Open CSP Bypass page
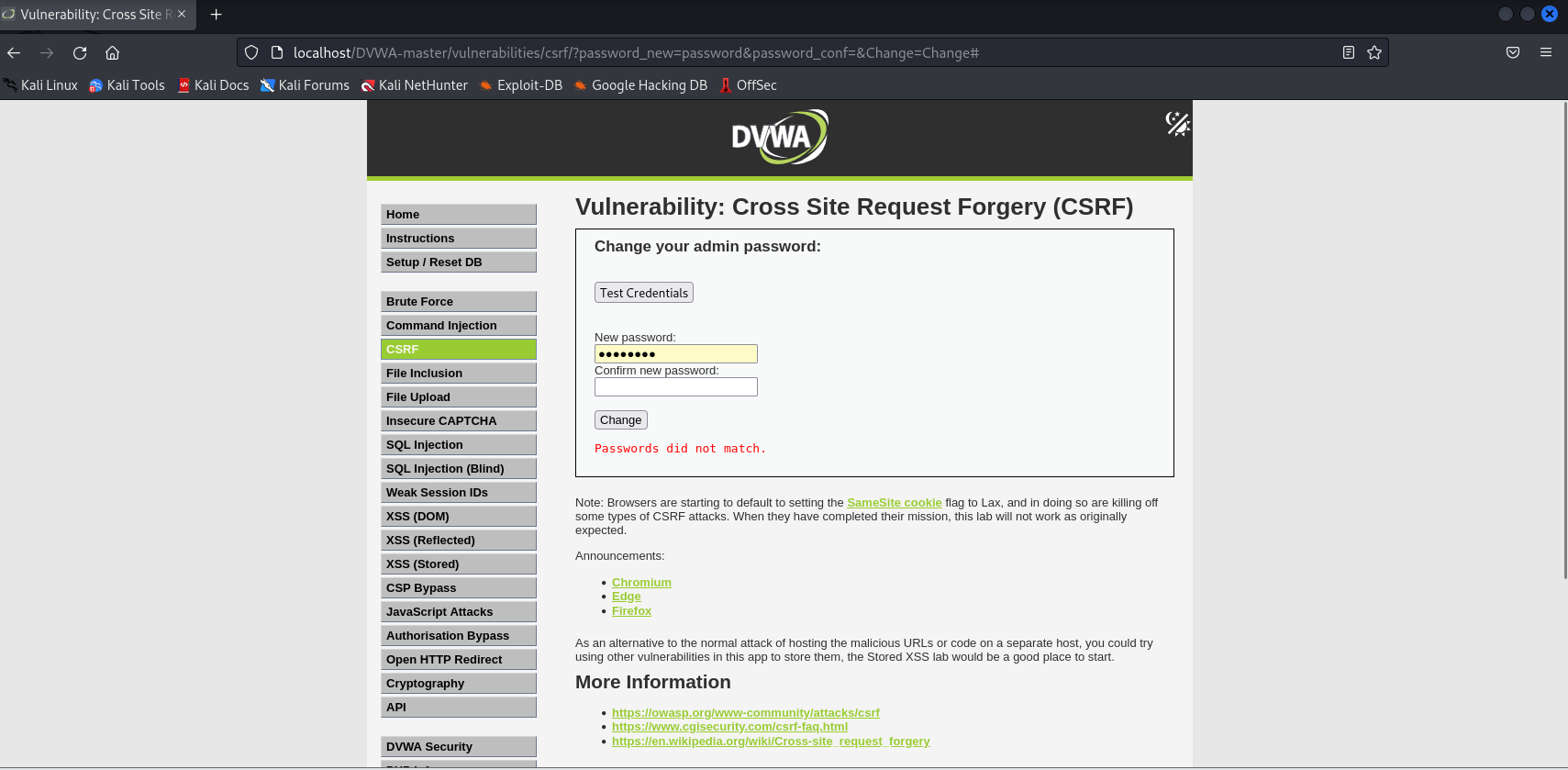 [x=459, y=587]
